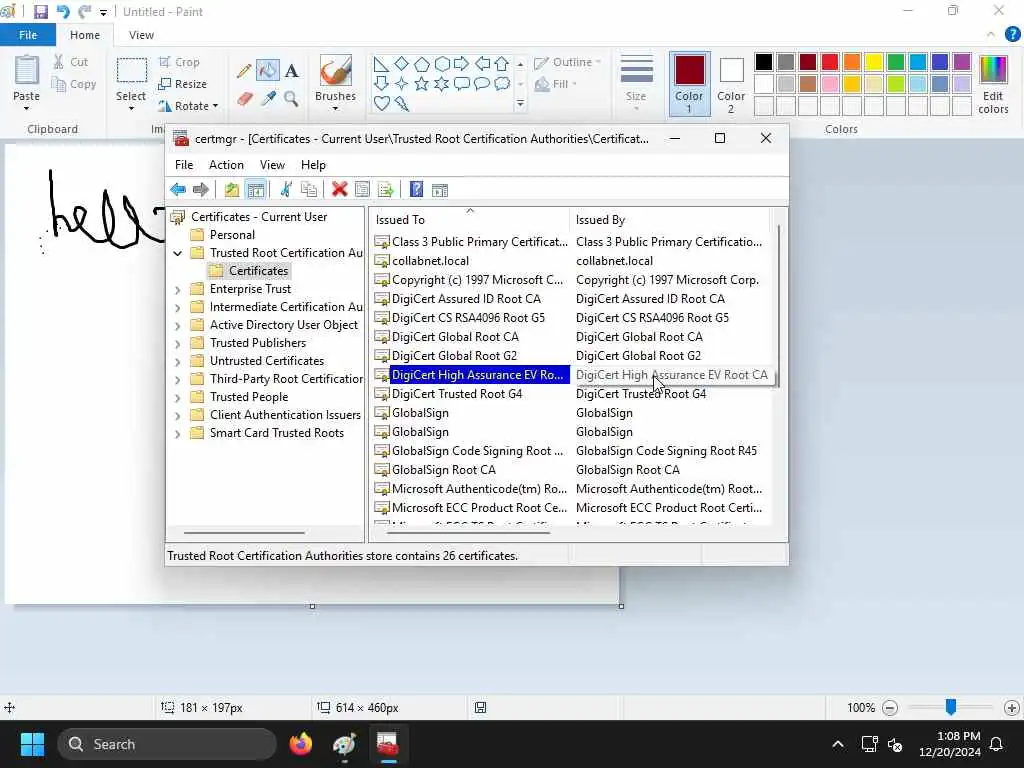
Task: Expand the Trusted Publishers node
Action: (178, 343)
